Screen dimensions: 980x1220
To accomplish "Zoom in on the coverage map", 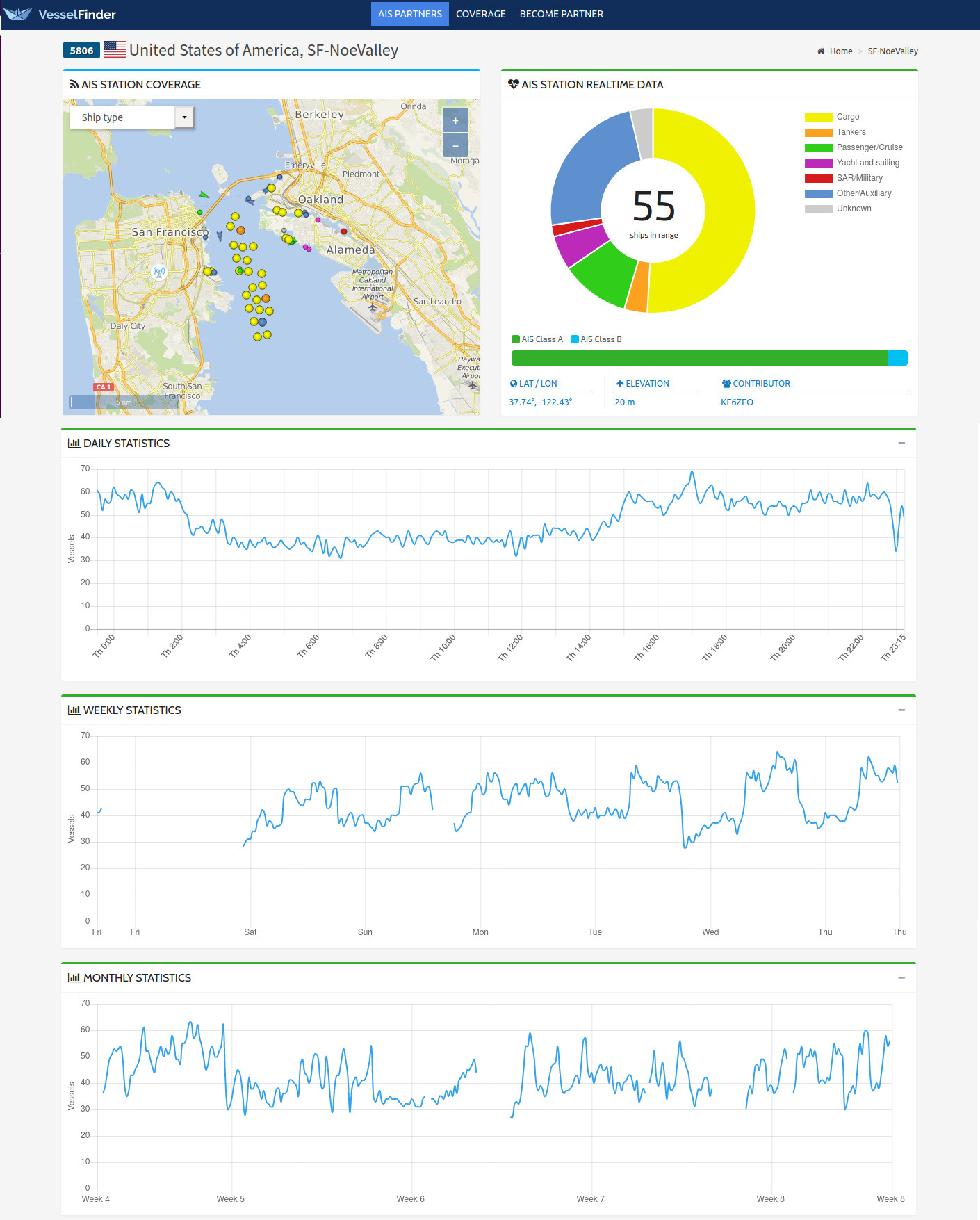I will (x=455, y=120).
